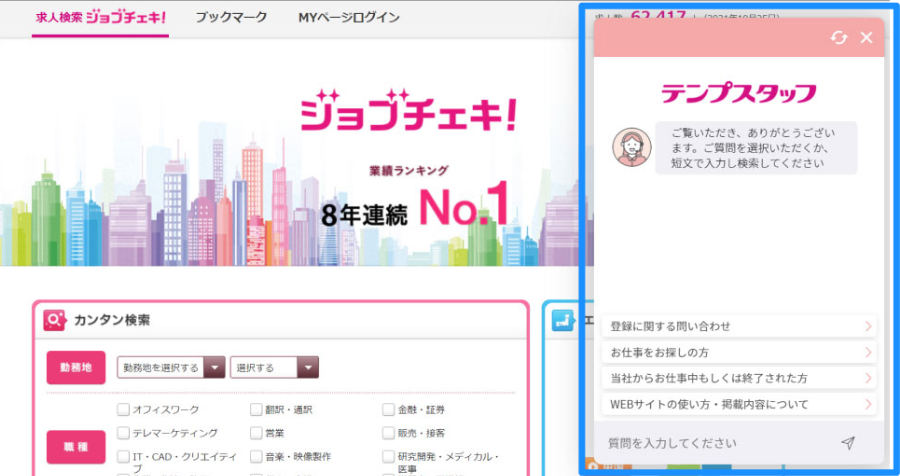Click the 職種 label button
The width and height of the screenshot is (900, 476).
(x=76, y=447)
